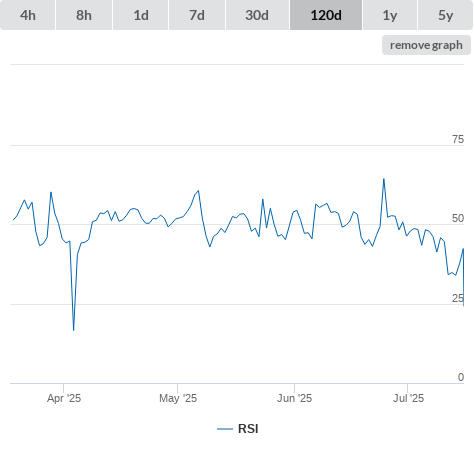Click the remove graph button
This screenshot has height=455, width=474.
coord(426,45)
